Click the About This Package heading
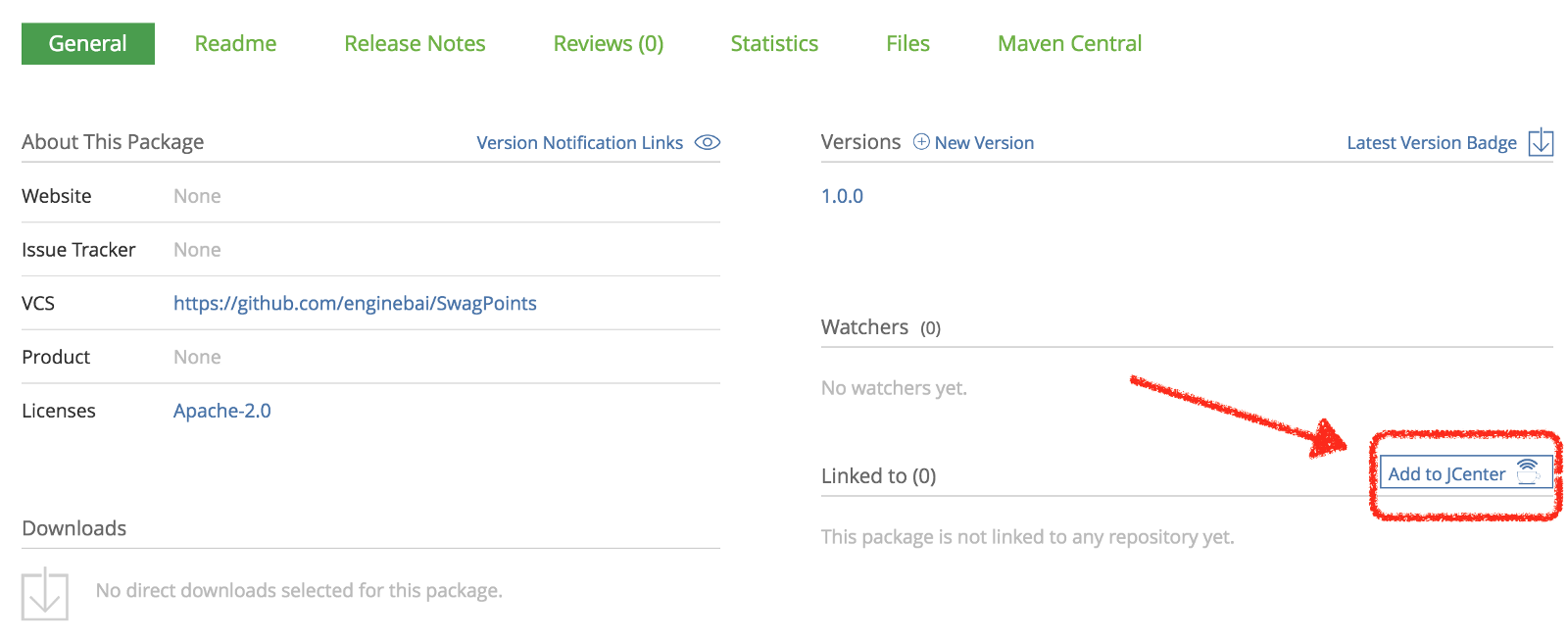Screen dimensions: 1568x640 113,142
